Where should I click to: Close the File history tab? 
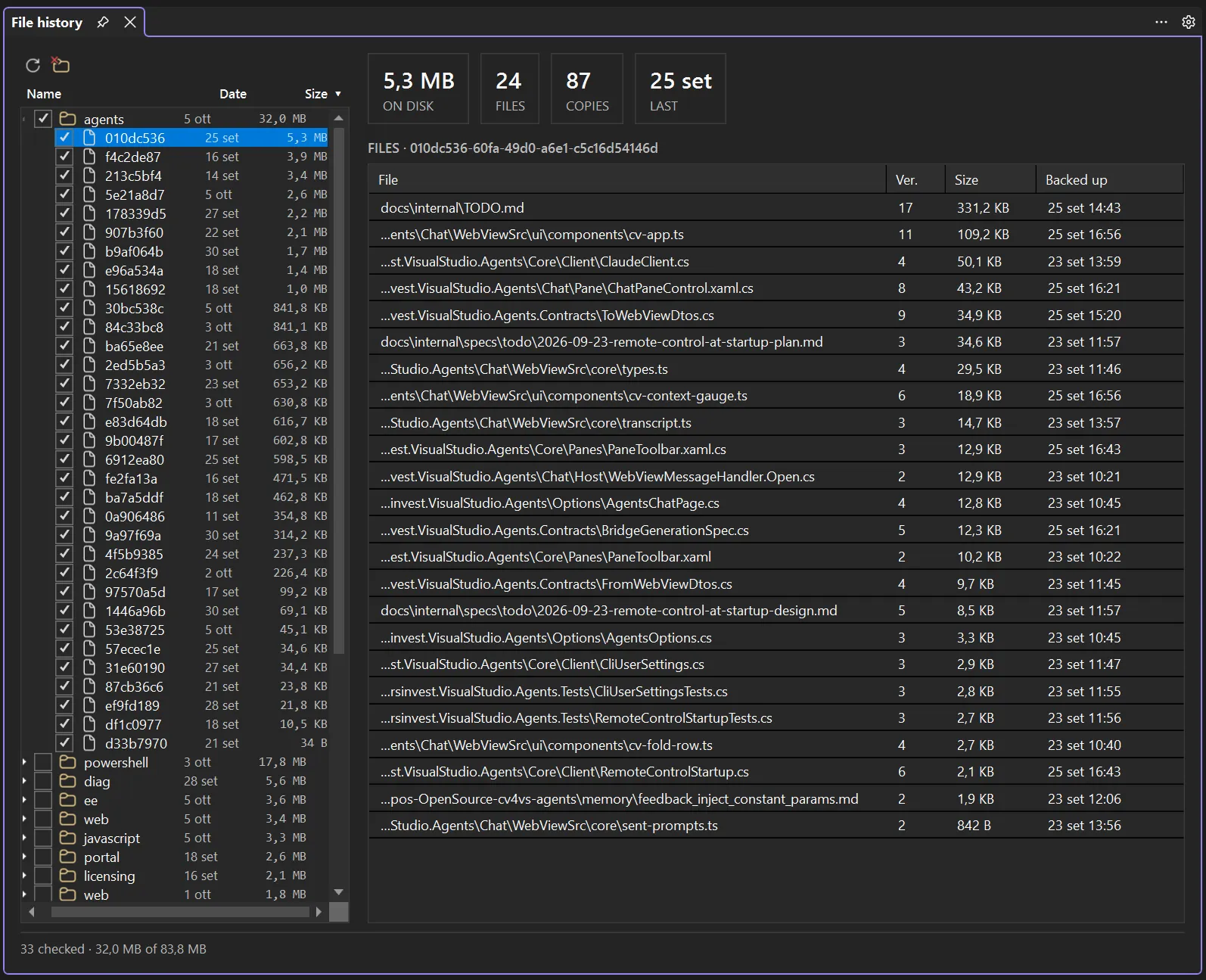tap(130, 22)
